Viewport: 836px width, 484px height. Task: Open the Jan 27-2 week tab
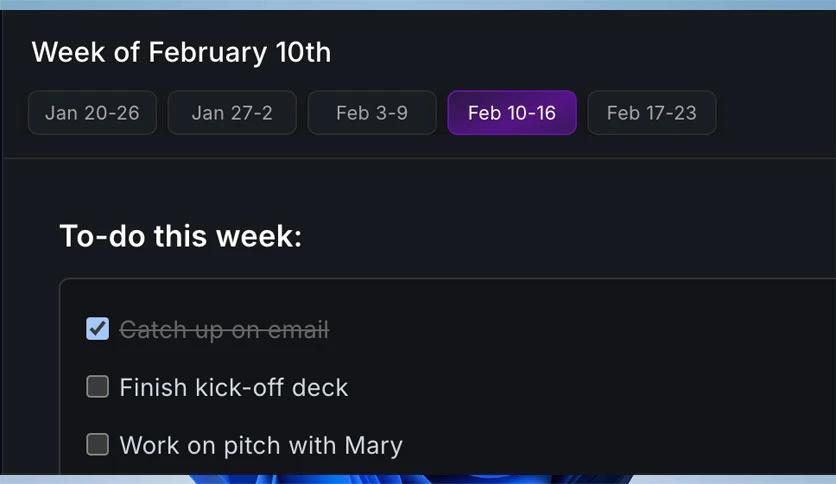232,112
